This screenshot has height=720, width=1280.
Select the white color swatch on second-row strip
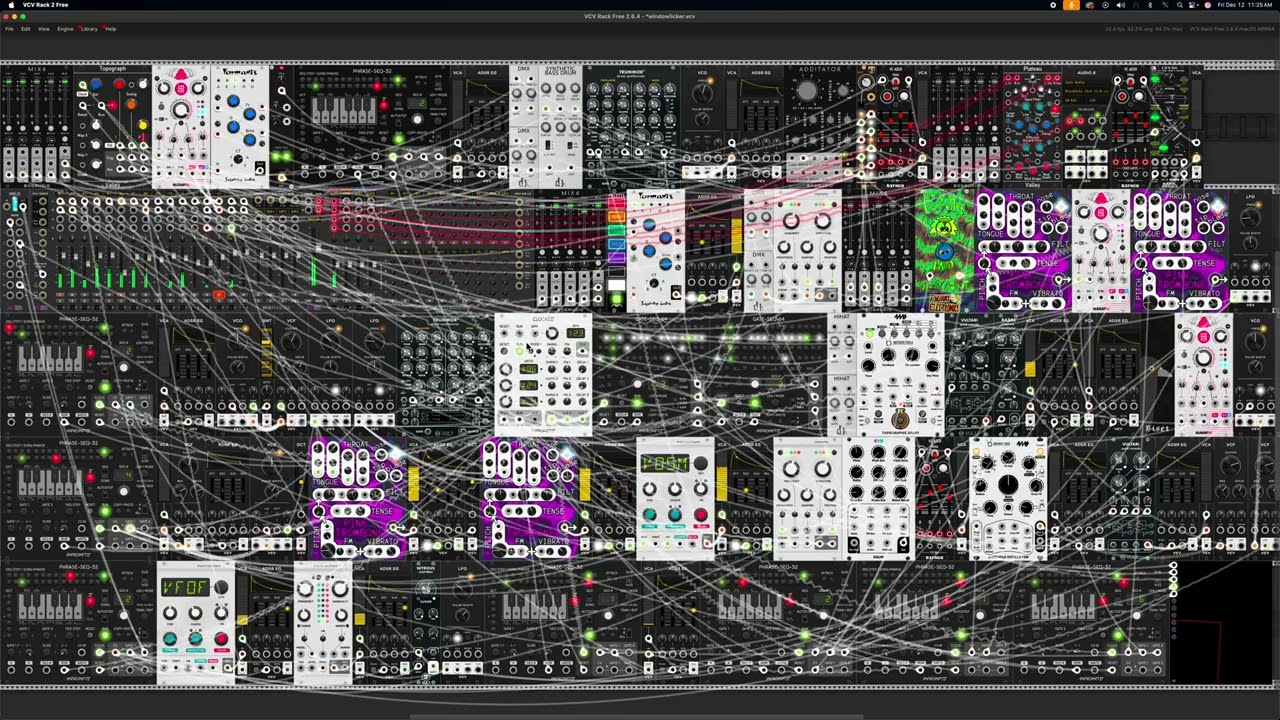616,285
